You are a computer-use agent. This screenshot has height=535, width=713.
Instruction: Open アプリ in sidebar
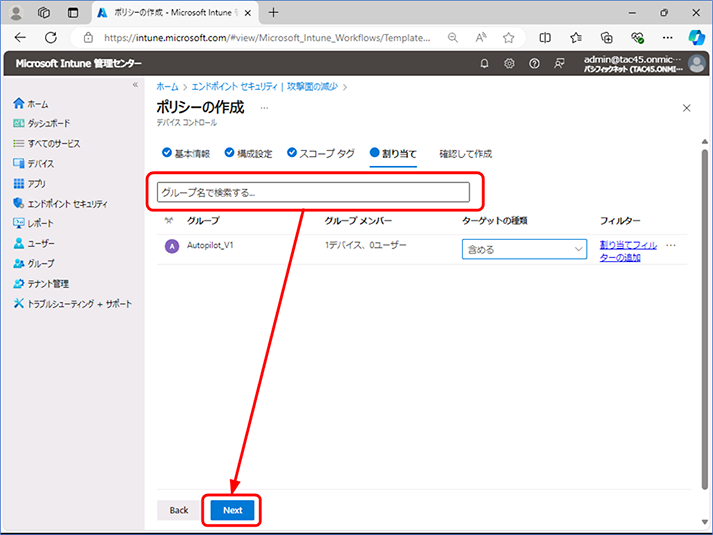click(x=30, y=184)
